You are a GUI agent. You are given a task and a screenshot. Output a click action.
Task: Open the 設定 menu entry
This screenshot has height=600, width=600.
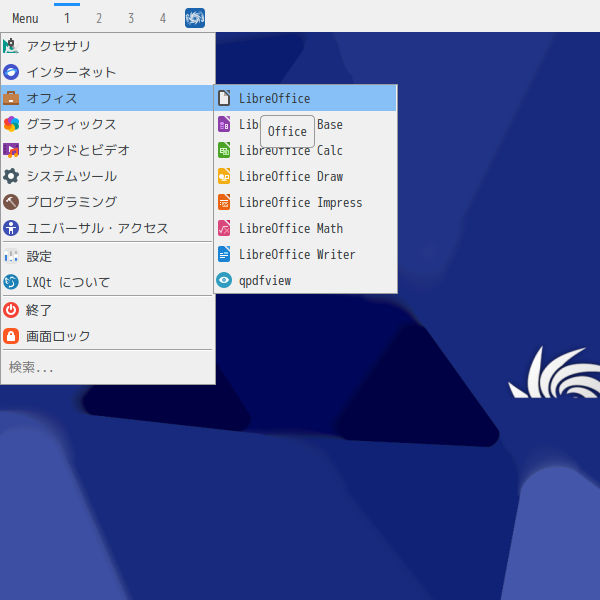coord(107,256)
